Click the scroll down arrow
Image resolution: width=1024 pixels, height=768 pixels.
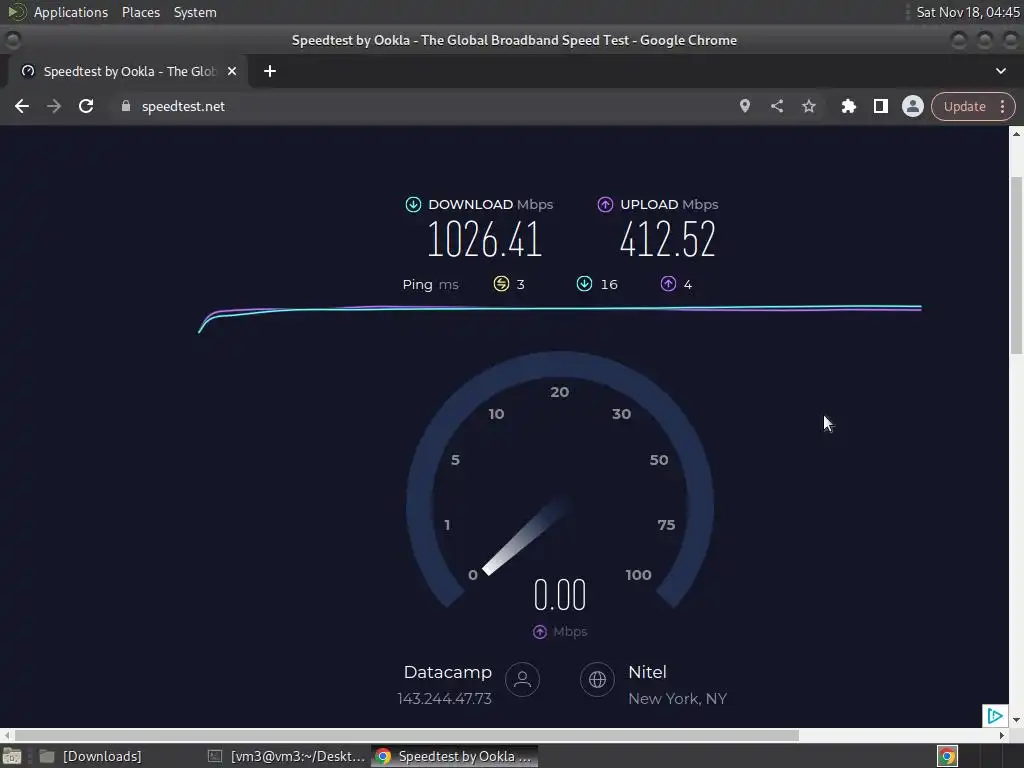(x=1016, y=720)
